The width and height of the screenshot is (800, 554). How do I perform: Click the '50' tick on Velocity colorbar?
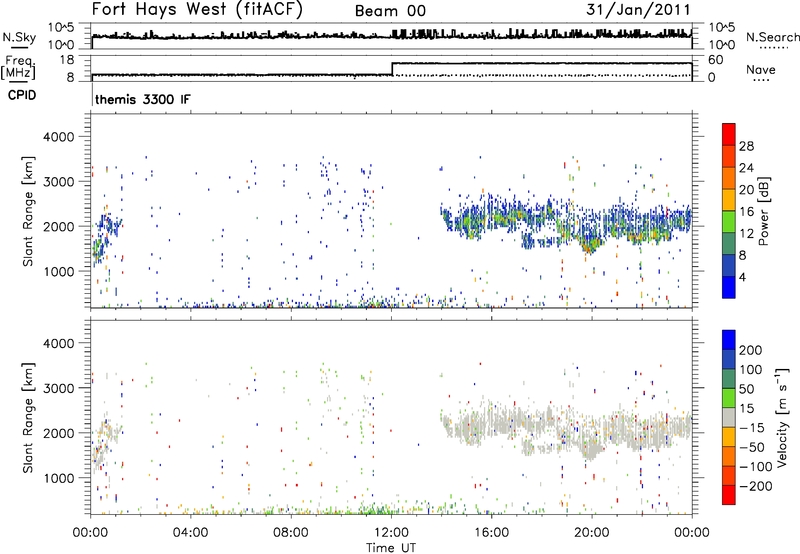(746, 389)
